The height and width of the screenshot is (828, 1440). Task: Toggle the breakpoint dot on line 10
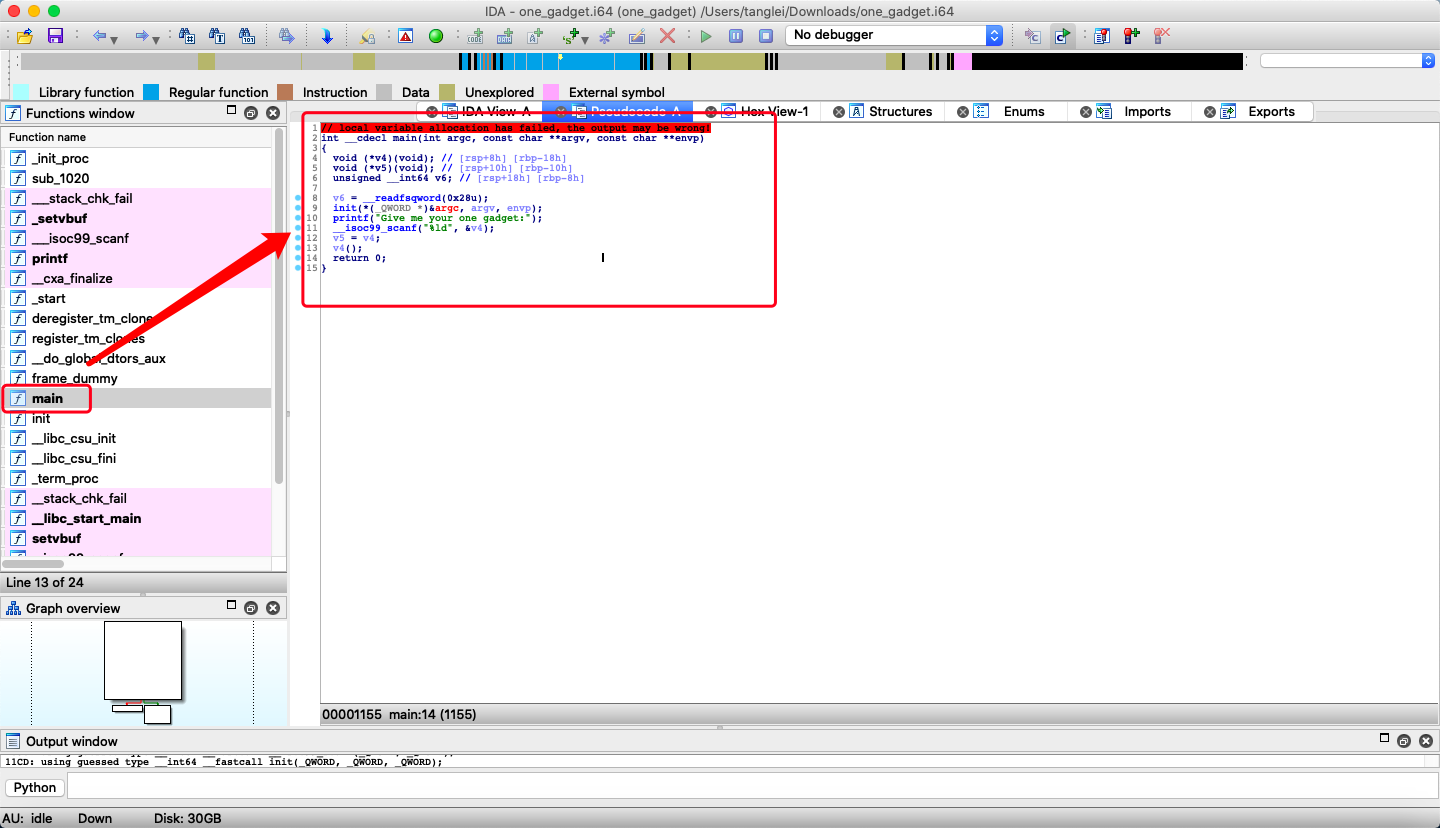coord(299,218)
